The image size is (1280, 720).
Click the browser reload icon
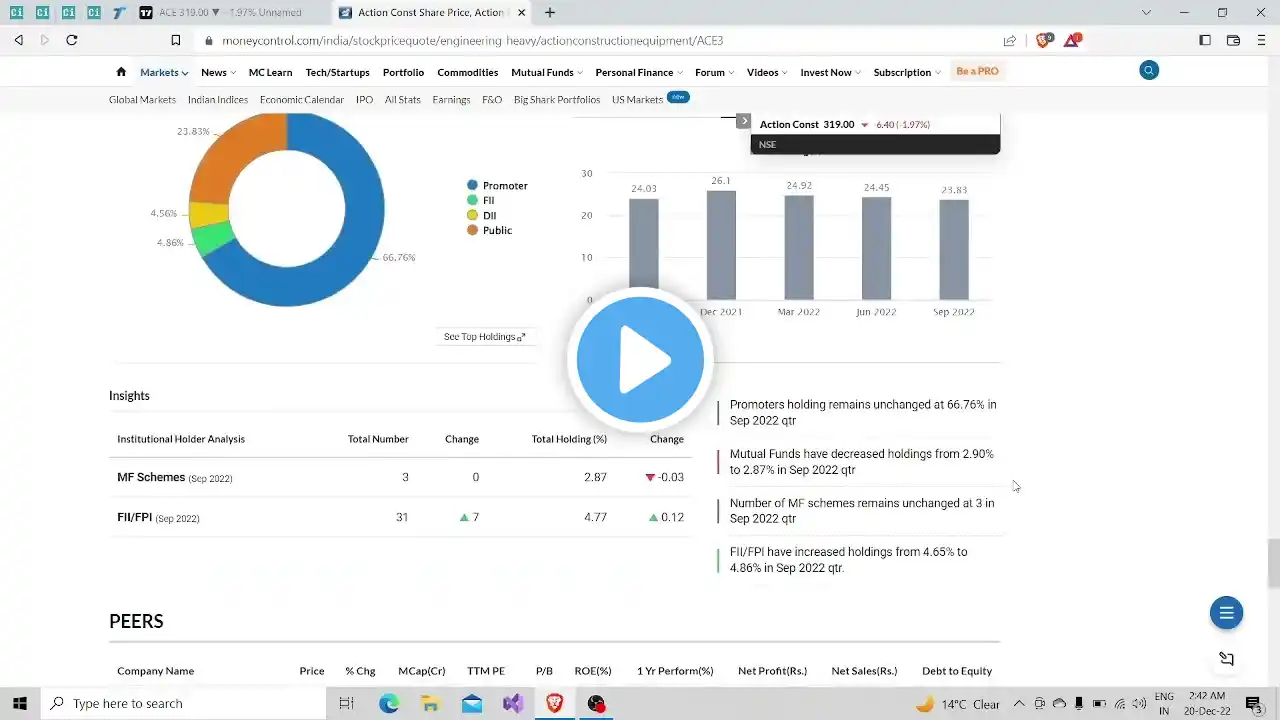coord(72,40)
